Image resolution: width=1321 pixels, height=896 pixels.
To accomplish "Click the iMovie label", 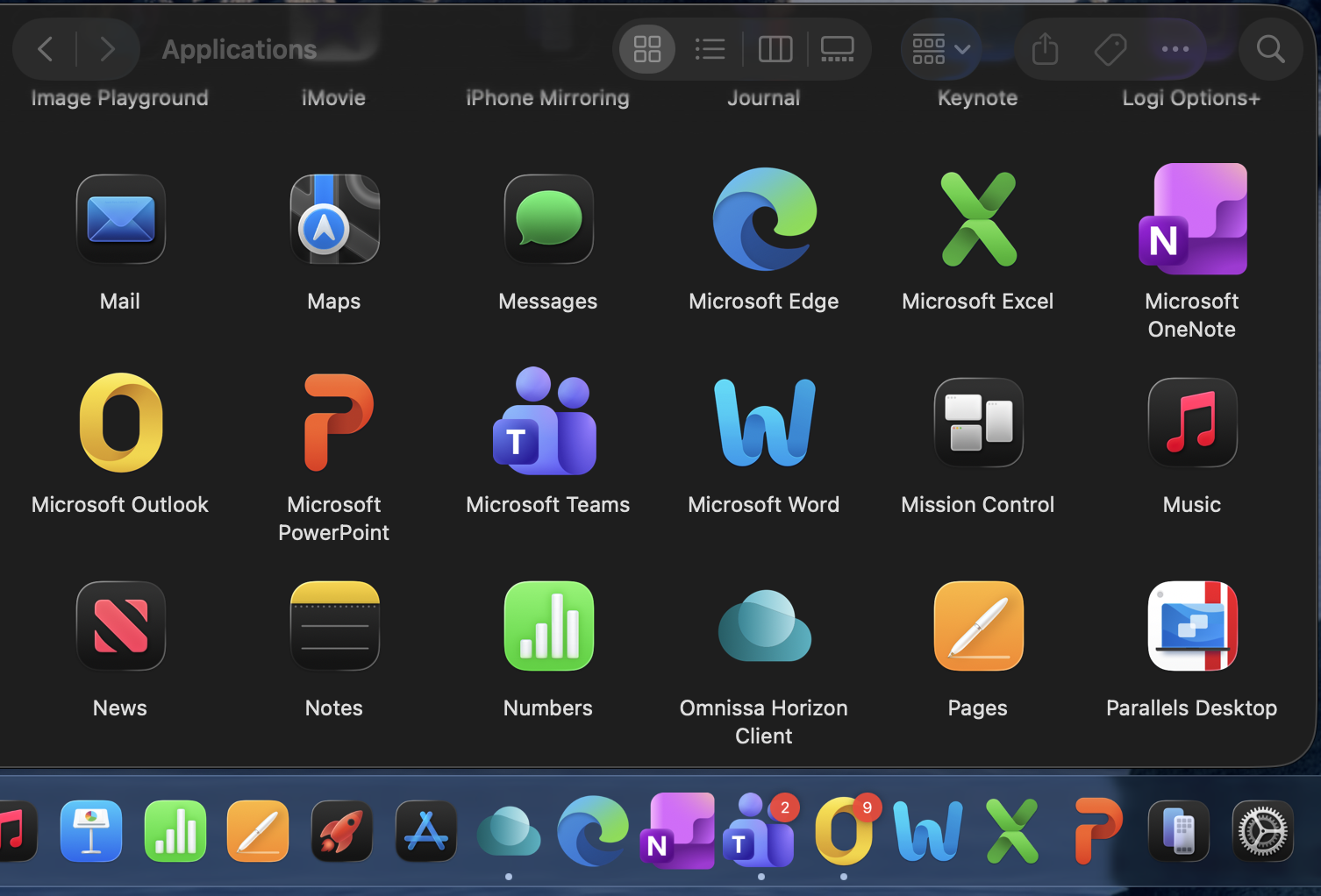I will click(x=334, y=98).
